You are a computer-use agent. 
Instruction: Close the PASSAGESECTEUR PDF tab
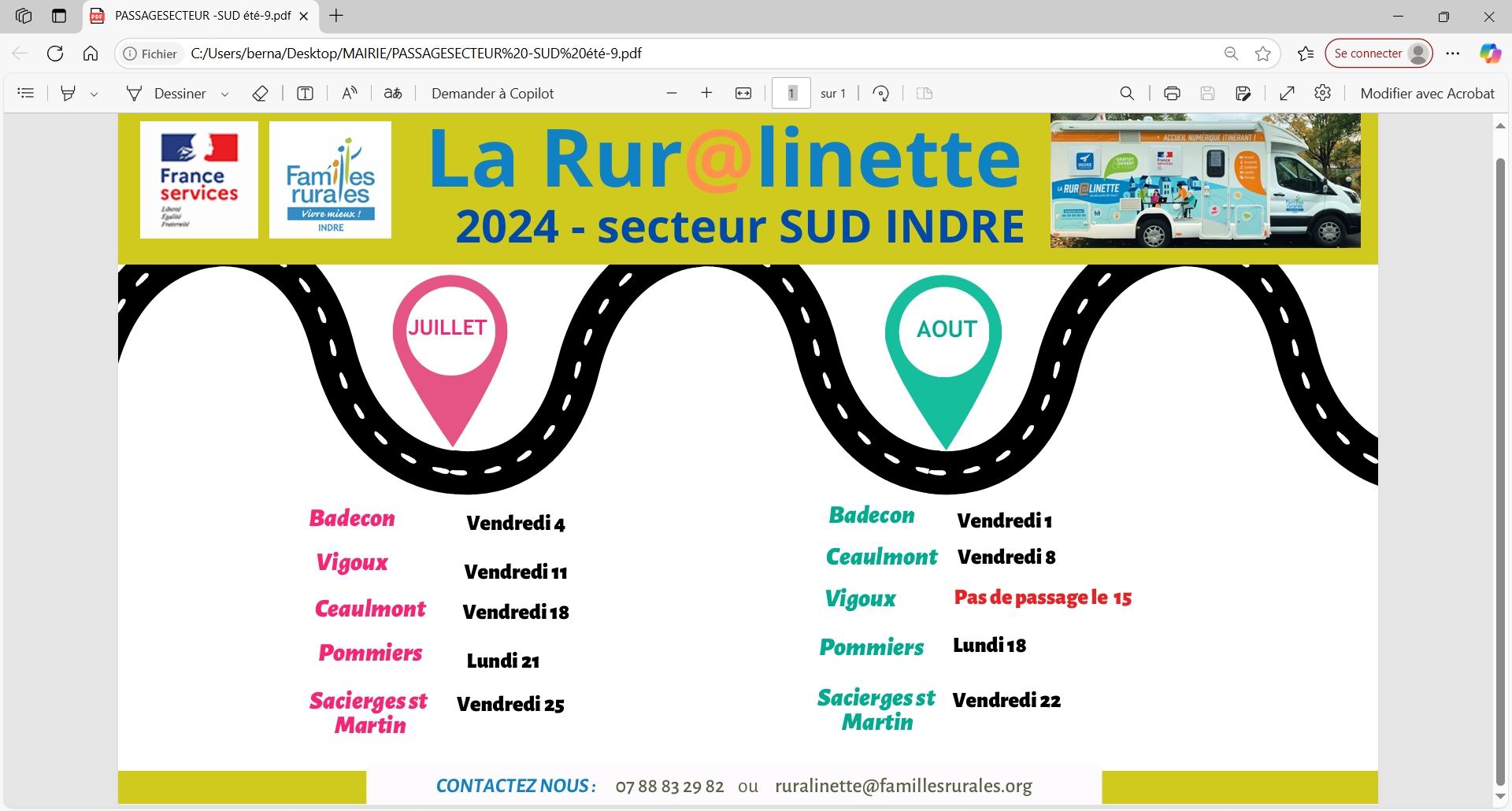point(304,16)
